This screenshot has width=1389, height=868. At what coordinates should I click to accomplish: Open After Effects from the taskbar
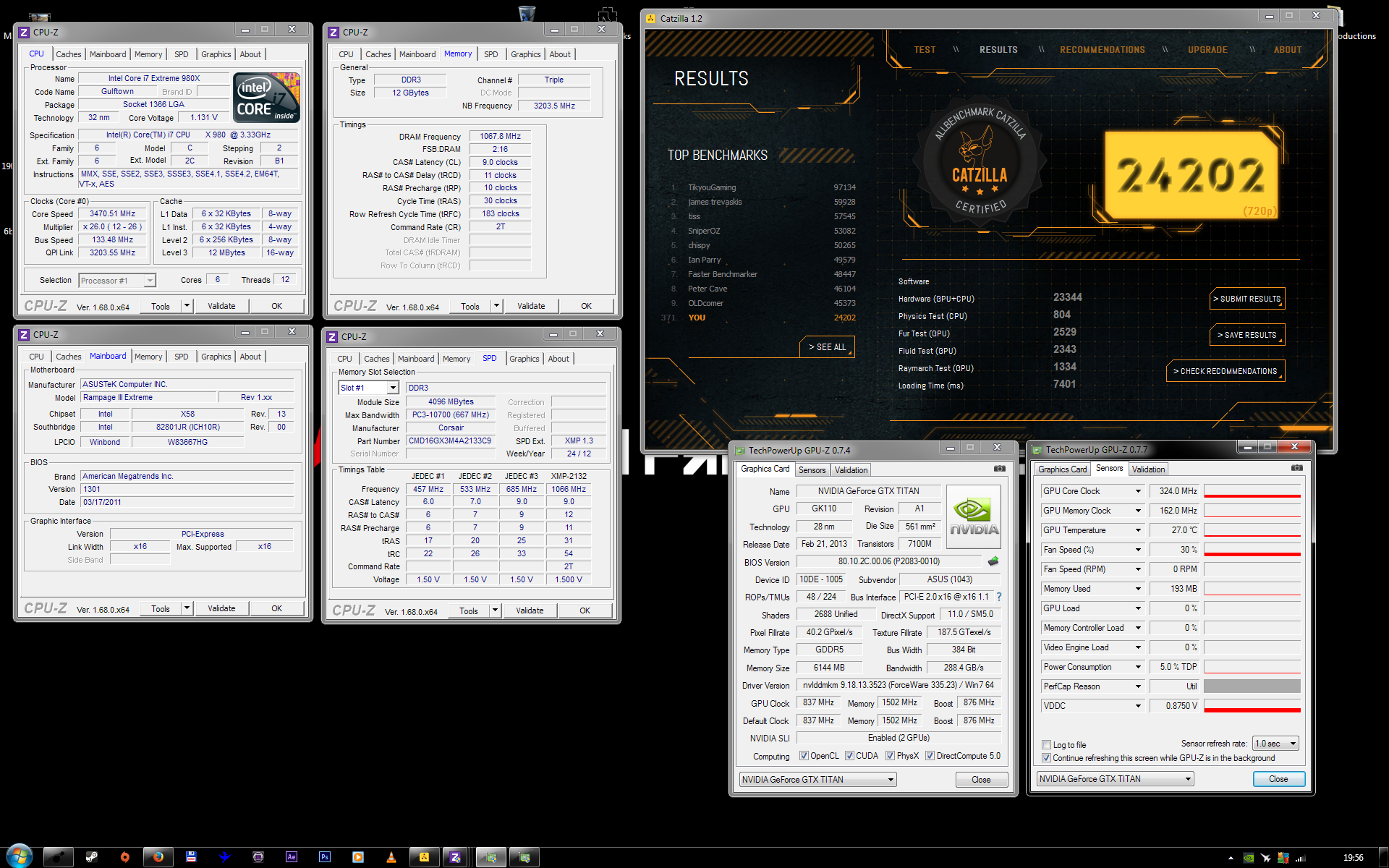(x=292, y=857)
